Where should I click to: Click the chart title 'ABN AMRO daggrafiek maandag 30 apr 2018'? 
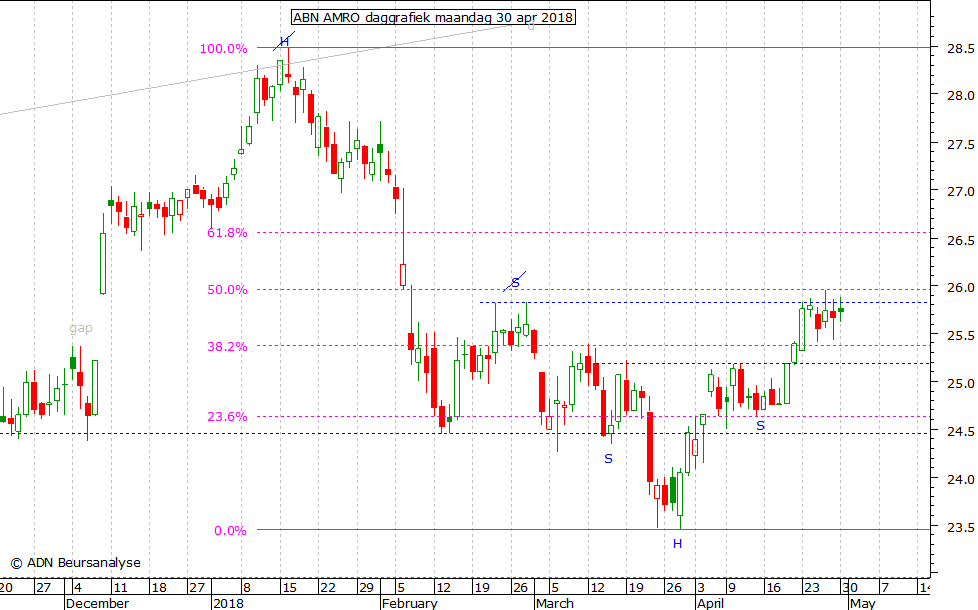tap(433, 17)
